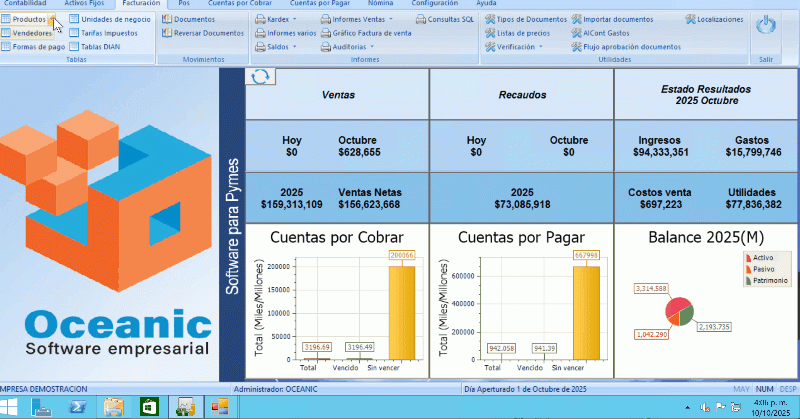Open Gráfico Factura de venta
This screenshot has height=419, width=800.
coord(366,33)
